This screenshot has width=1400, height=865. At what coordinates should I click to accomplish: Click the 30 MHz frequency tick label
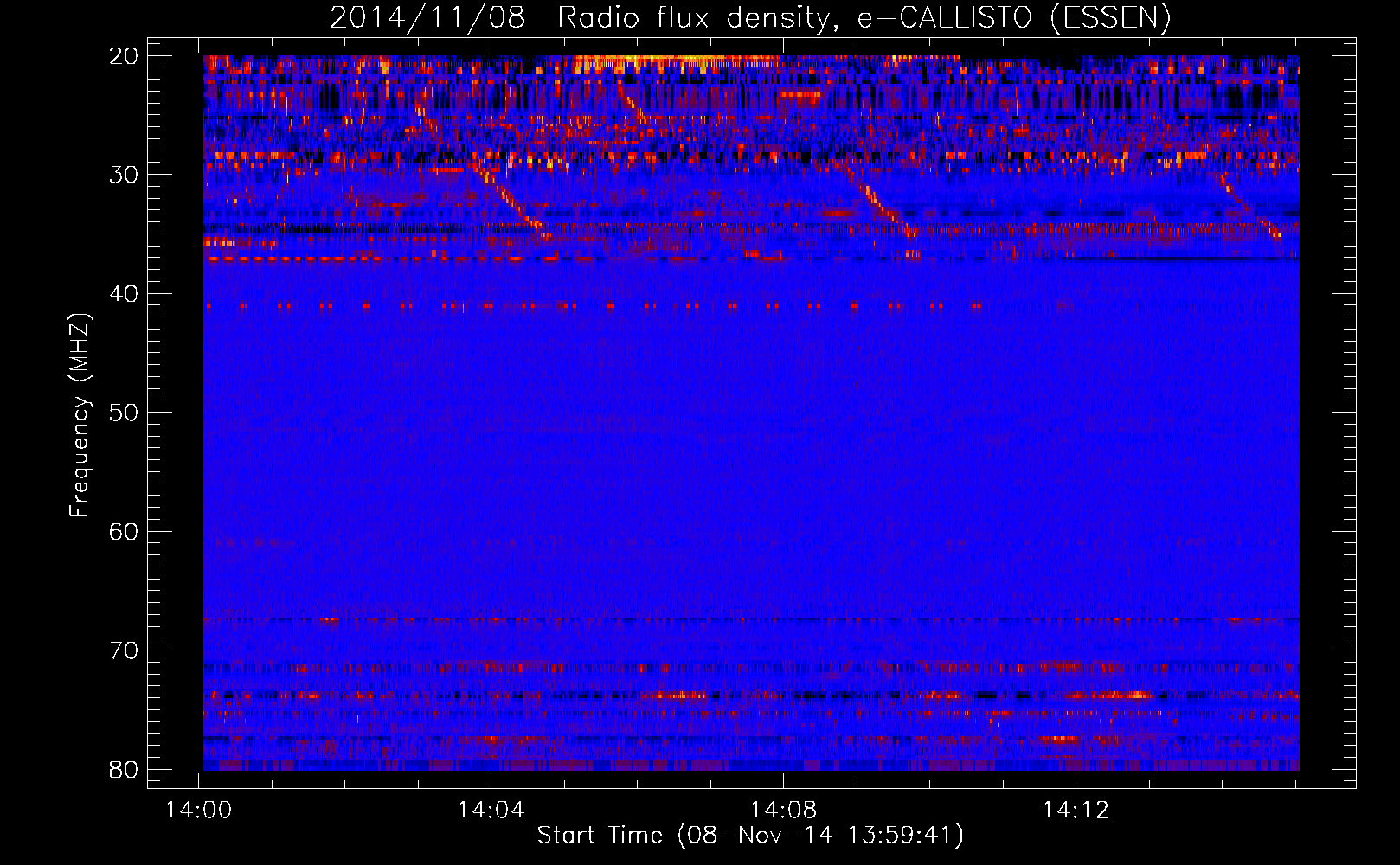[125, 175]
